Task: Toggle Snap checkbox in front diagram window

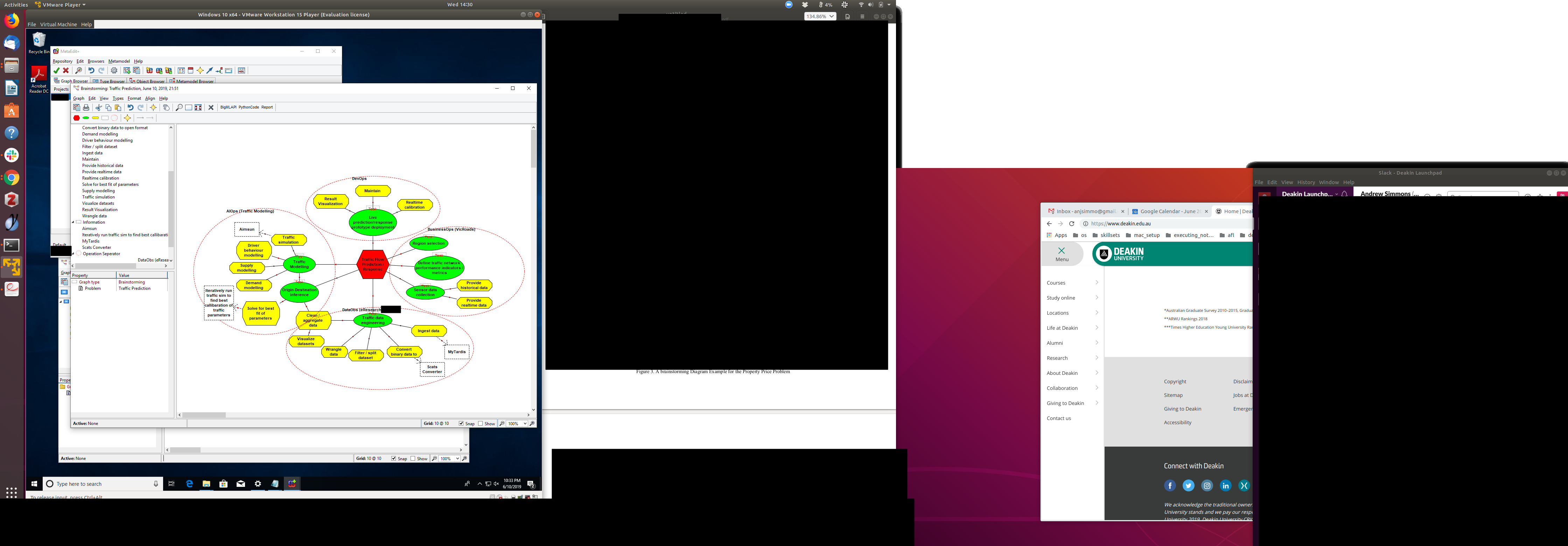Action: pyautogui.click(x=461, y=423)
